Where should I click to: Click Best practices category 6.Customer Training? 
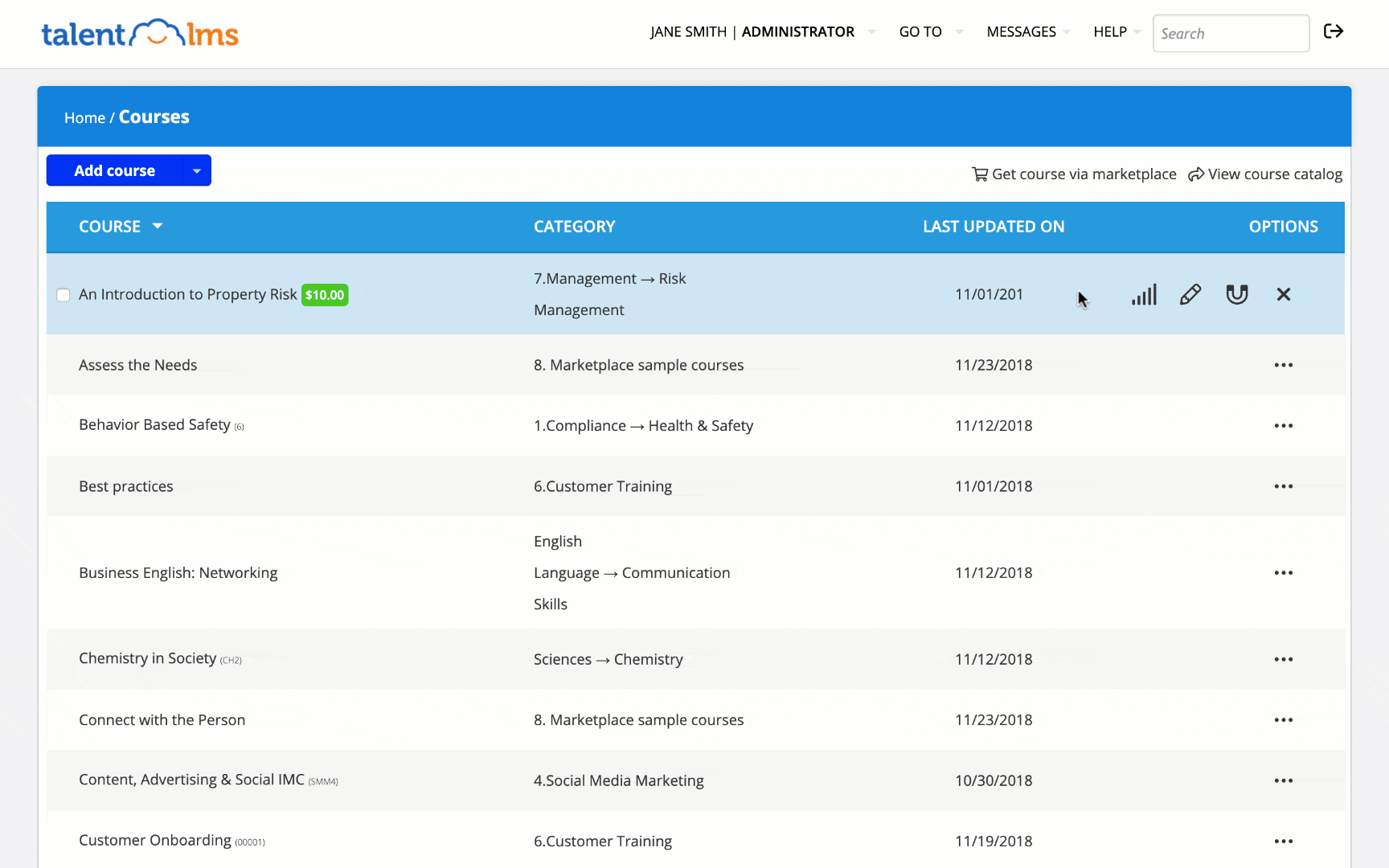(603, 486)
